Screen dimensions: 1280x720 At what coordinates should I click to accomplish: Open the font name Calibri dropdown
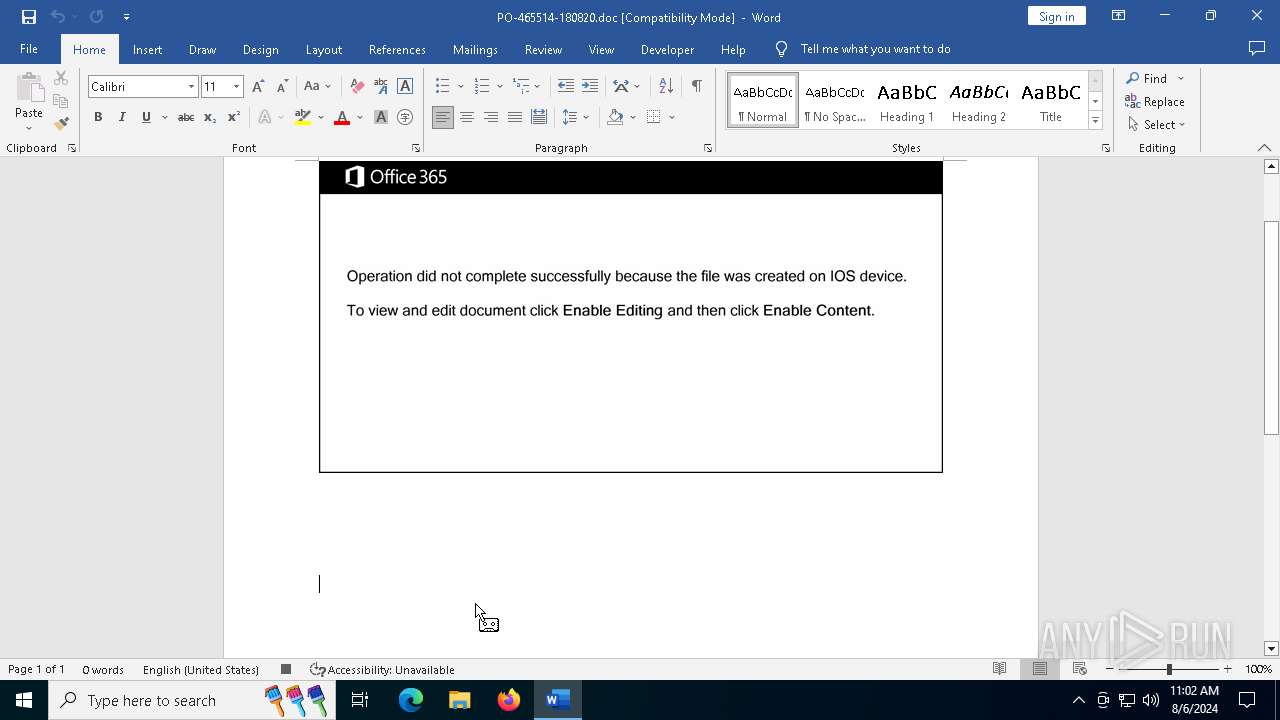point(191,87)
